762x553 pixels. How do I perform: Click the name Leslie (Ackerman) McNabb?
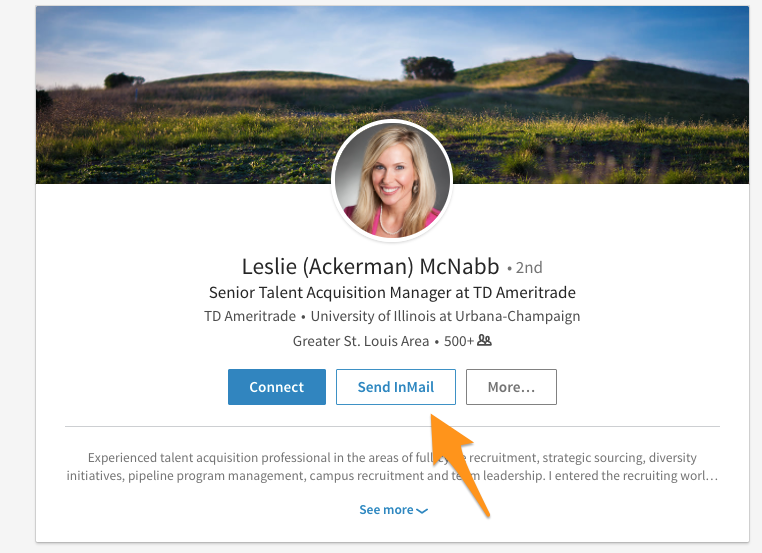pos(370,266)
